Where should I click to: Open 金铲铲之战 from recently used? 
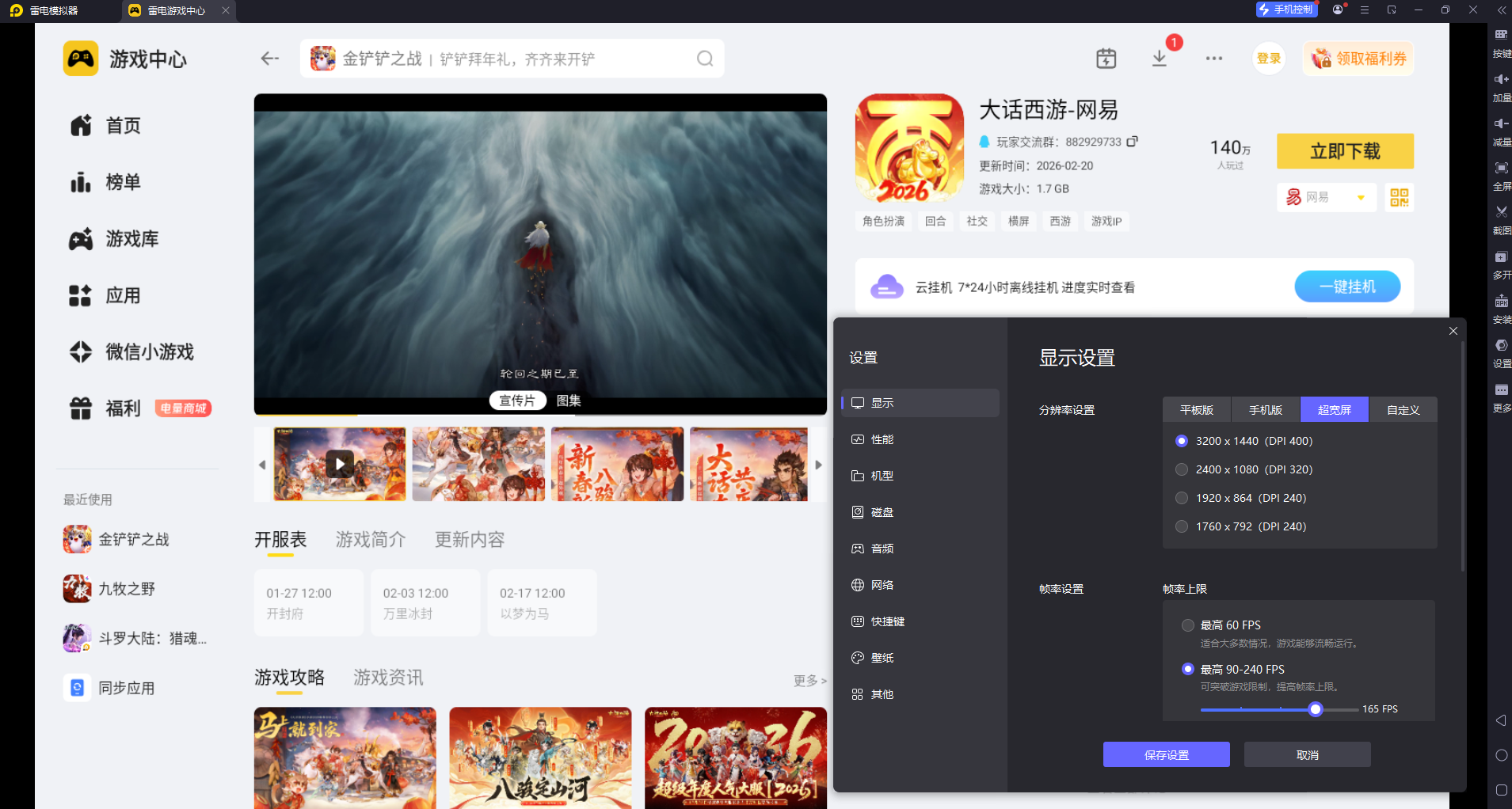[117, 539]
